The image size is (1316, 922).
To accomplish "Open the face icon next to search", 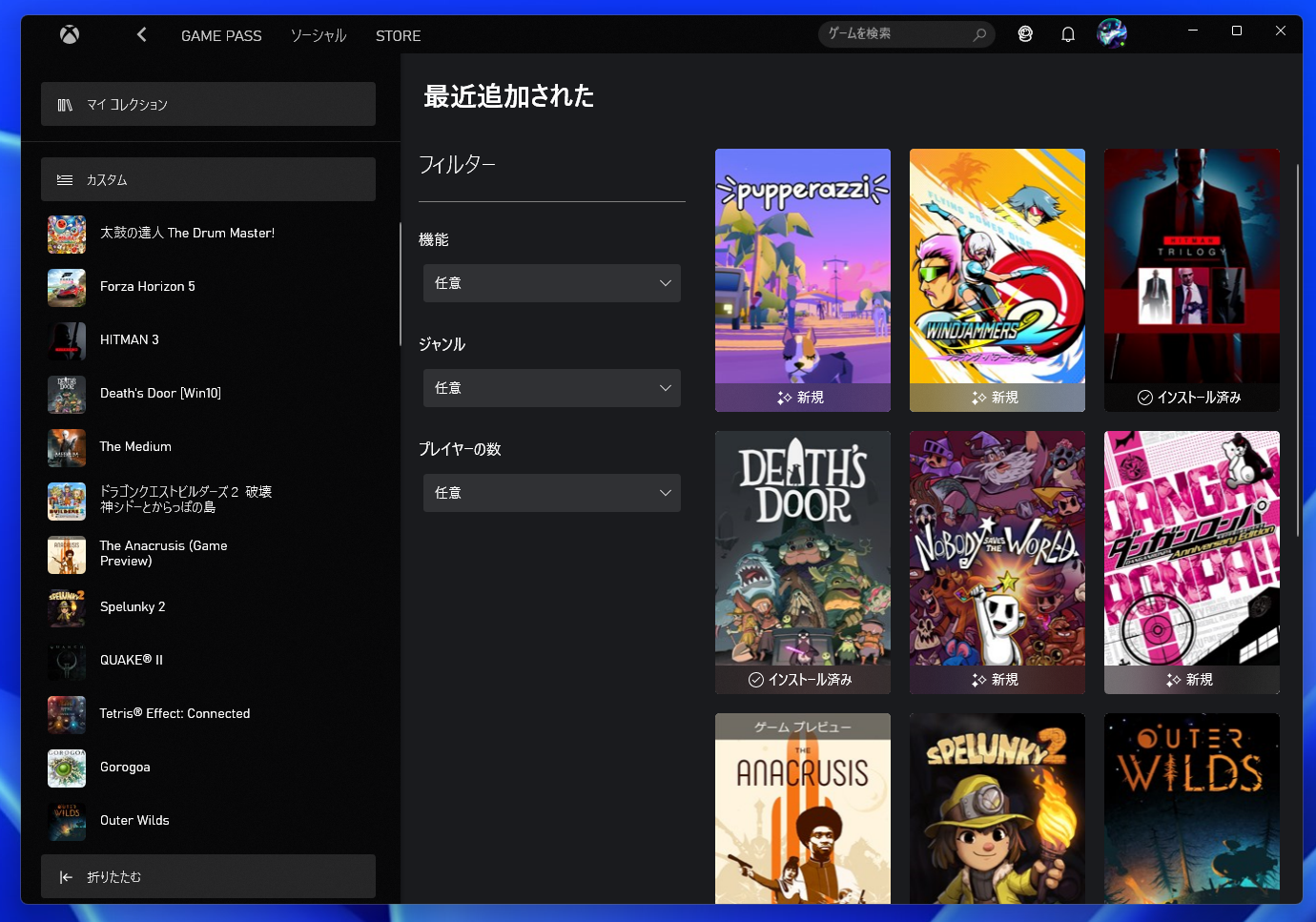I will coord(1025,34).
